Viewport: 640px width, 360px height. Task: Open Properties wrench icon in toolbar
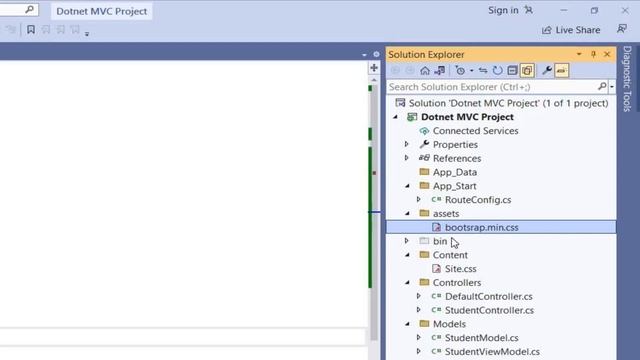pos(547,71)
